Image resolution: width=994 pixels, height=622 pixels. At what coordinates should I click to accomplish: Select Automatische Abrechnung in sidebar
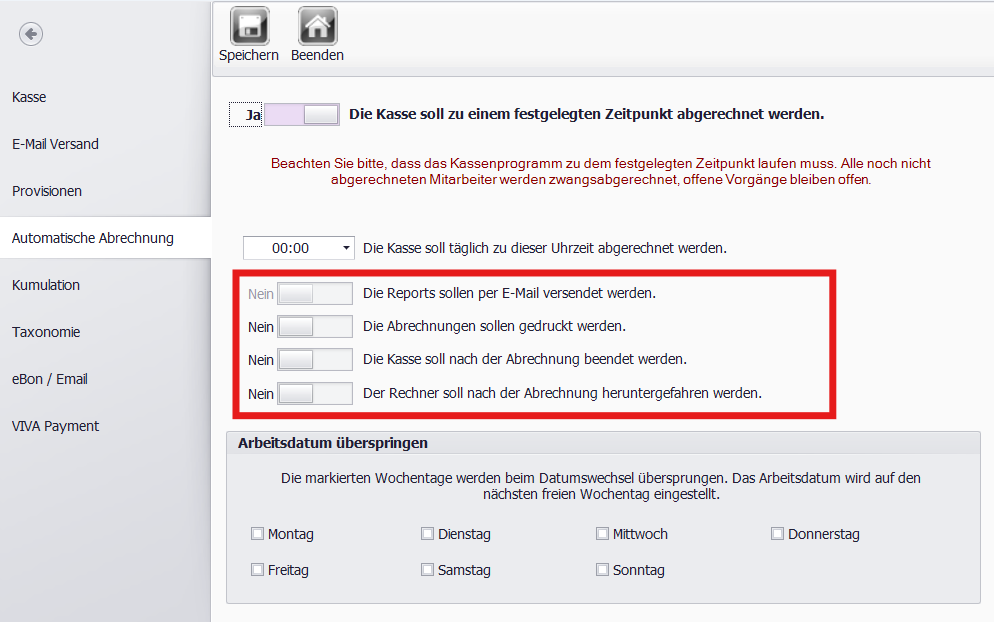(93, 238)
